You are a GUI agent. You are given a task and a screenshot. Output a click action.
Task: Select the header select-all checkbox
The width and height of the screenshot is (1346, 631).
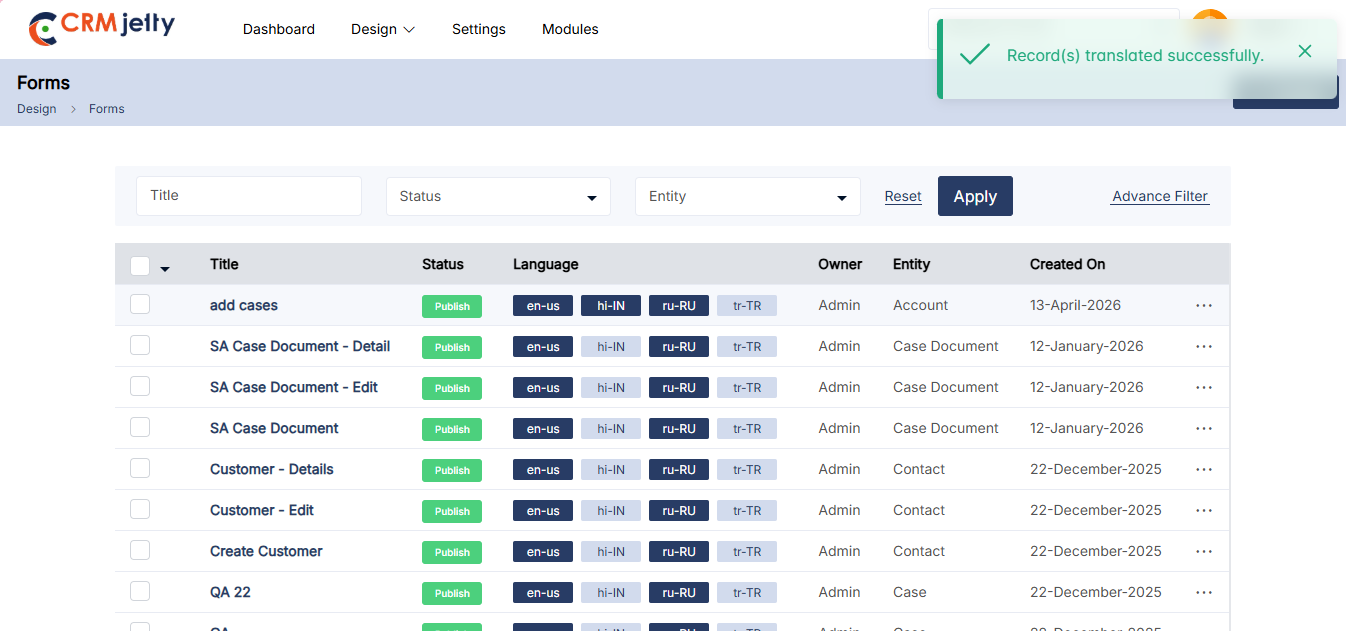point(140,265)
